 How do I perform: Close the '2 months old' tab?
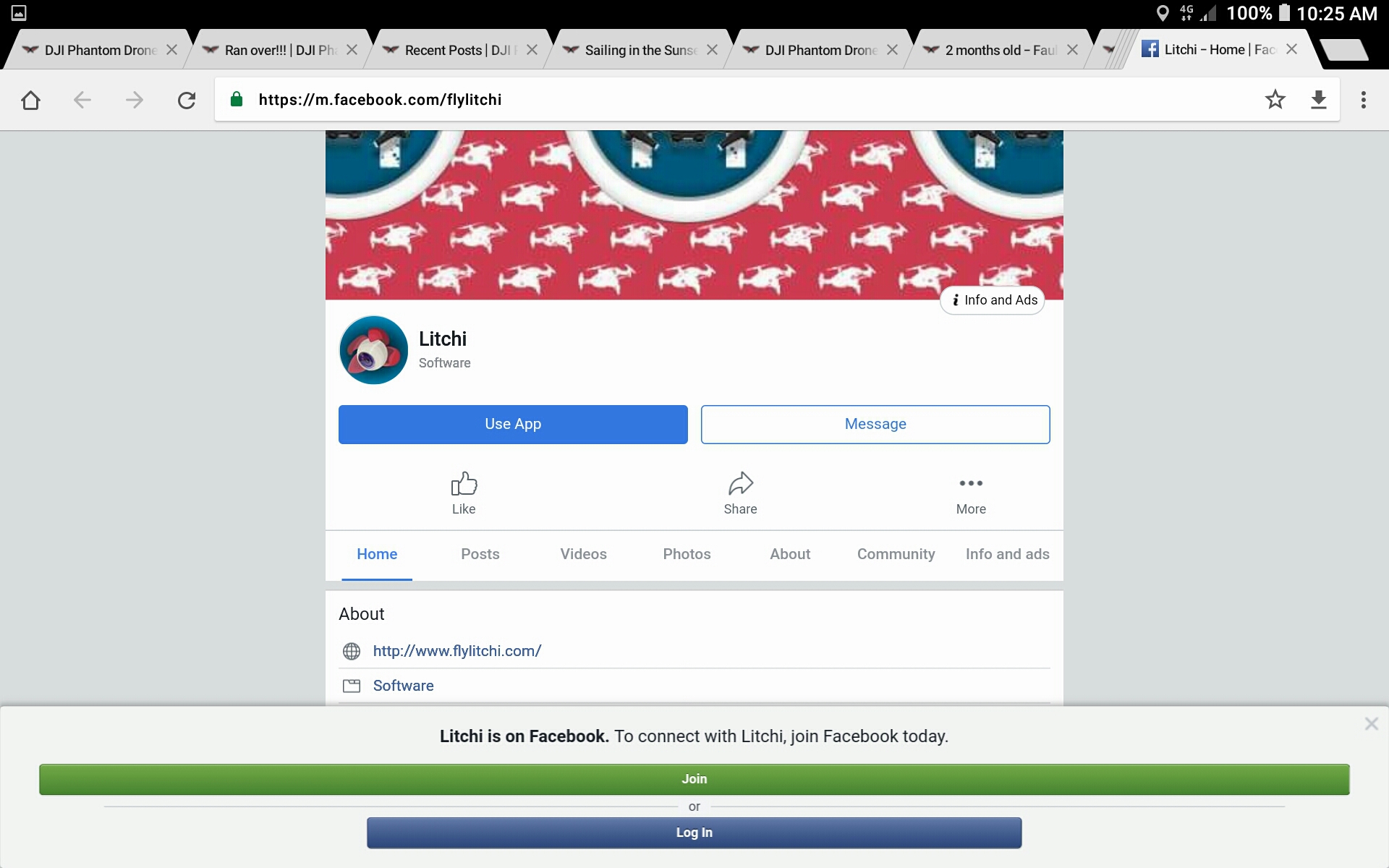(x=1072, y=50)
